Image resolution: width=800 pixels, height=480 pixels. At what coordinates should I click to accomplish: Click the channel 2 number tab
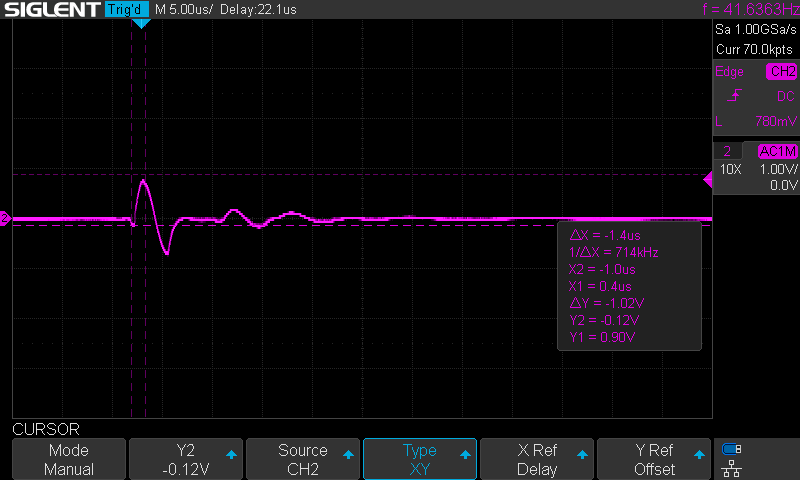(x=727, y=151)
